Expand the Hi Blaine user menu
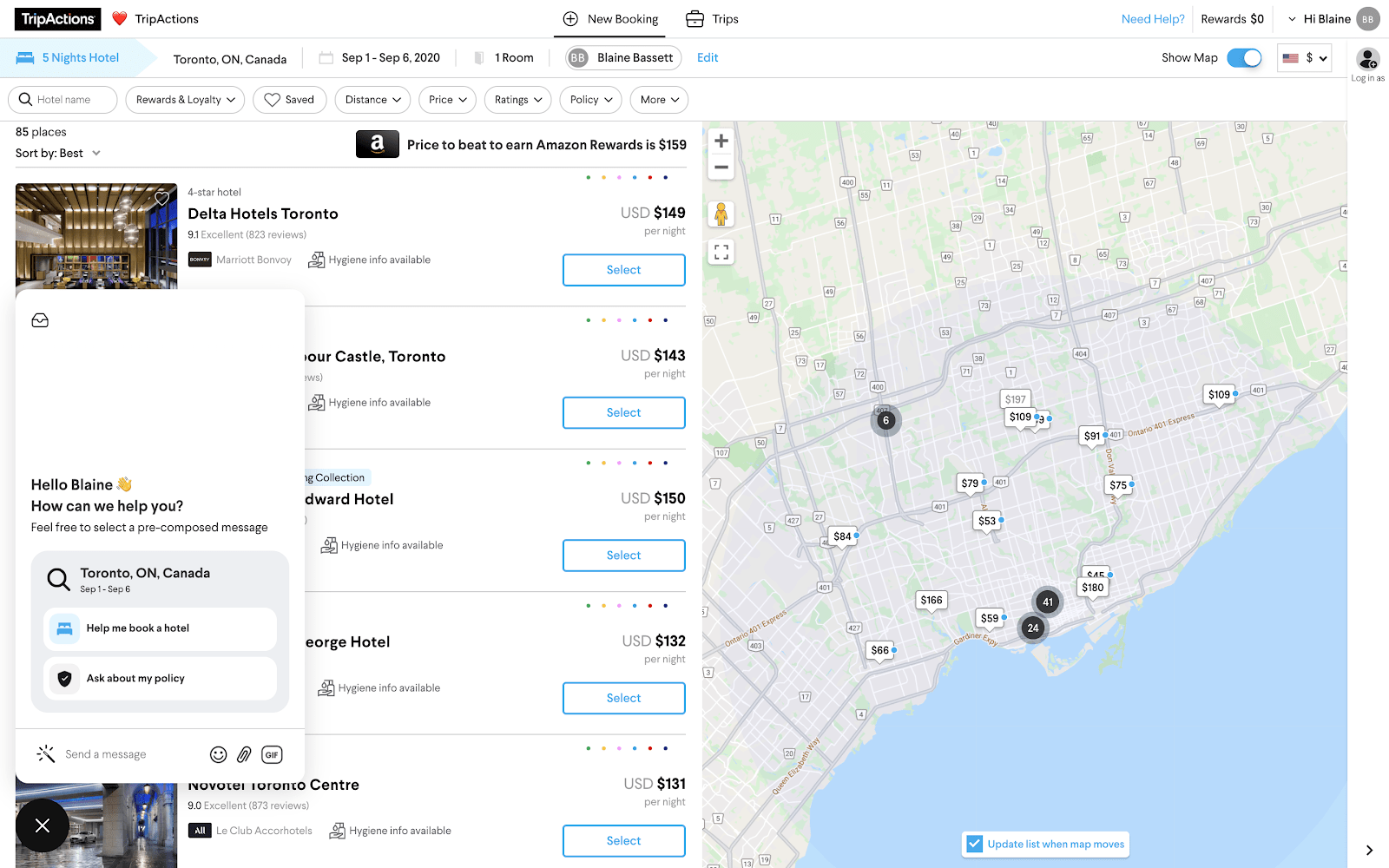Screen dimensions: 1389x868 [1319, 19]
